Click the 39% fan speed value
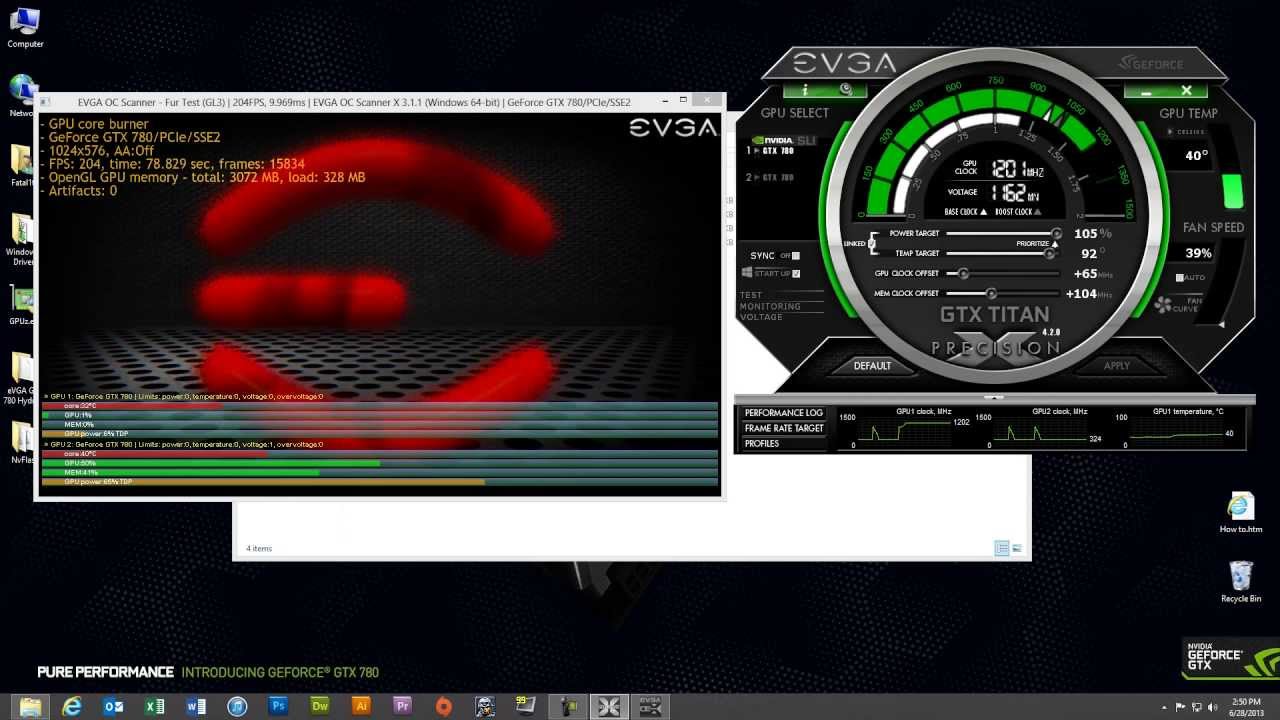The image size is (1280, 720). [1198, 253]
